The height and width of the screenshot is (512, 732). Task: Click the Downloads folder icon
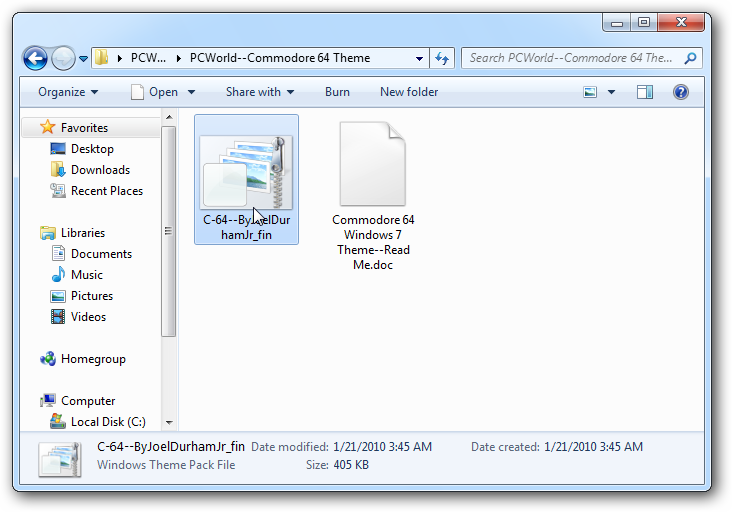(58, 169)
